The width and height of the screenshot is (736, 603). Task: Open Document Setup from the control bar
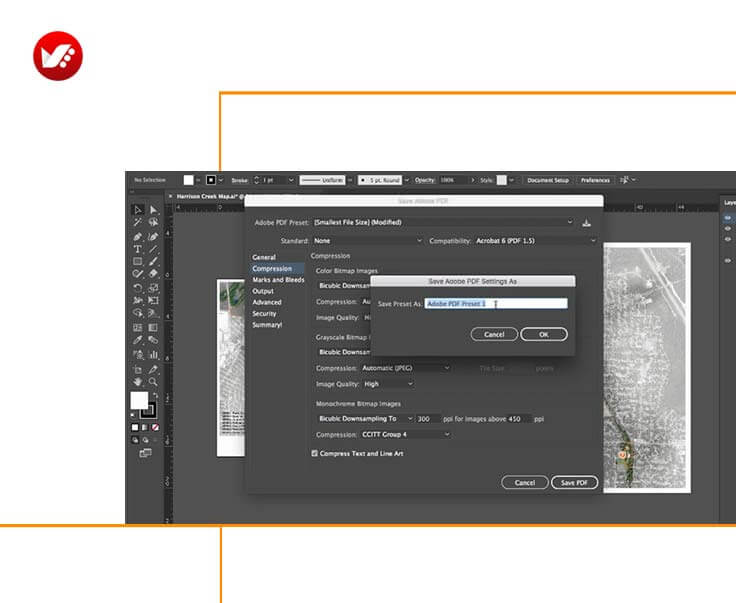tap(548, 180)
